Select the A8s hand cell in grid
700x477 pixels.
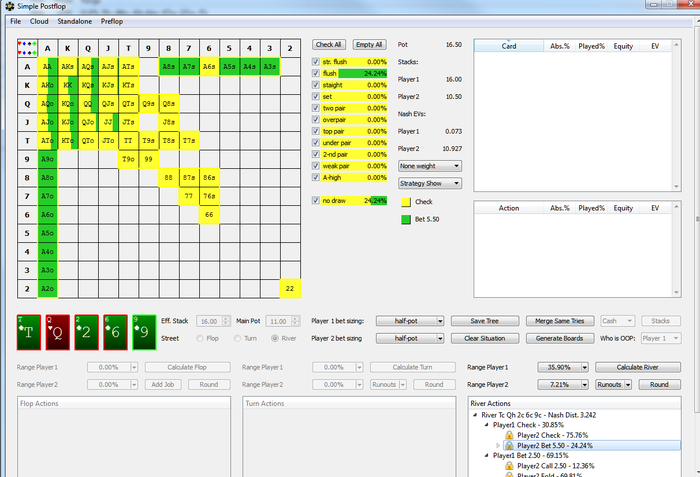(x=169, y=67)
